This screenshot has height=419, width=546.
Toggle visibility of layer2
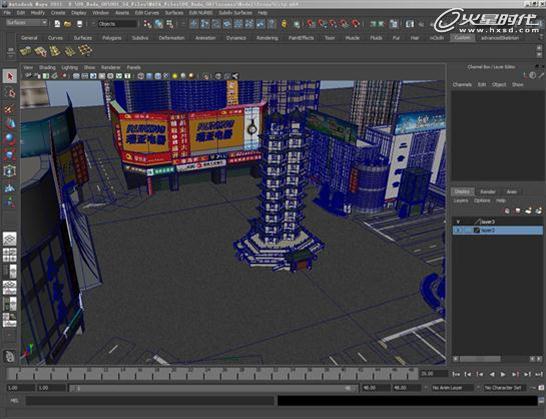tap(458, 230)
